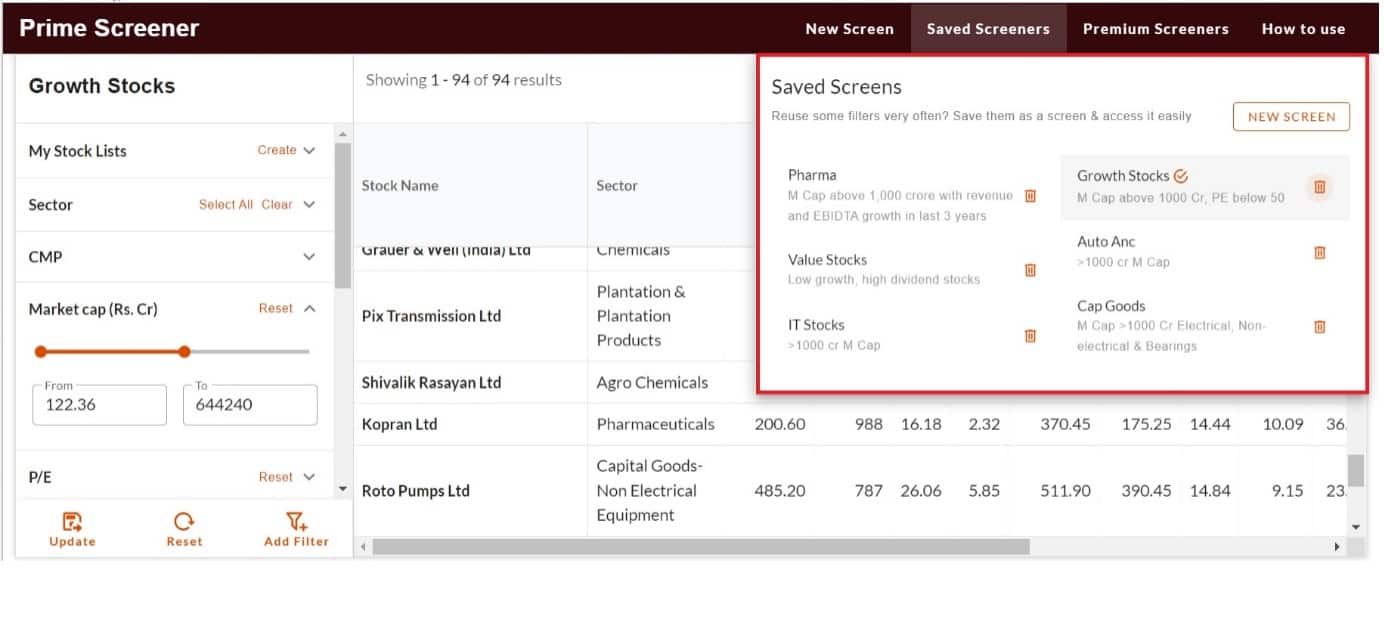Click the table scroll left arrow

(x=362, y=547)
